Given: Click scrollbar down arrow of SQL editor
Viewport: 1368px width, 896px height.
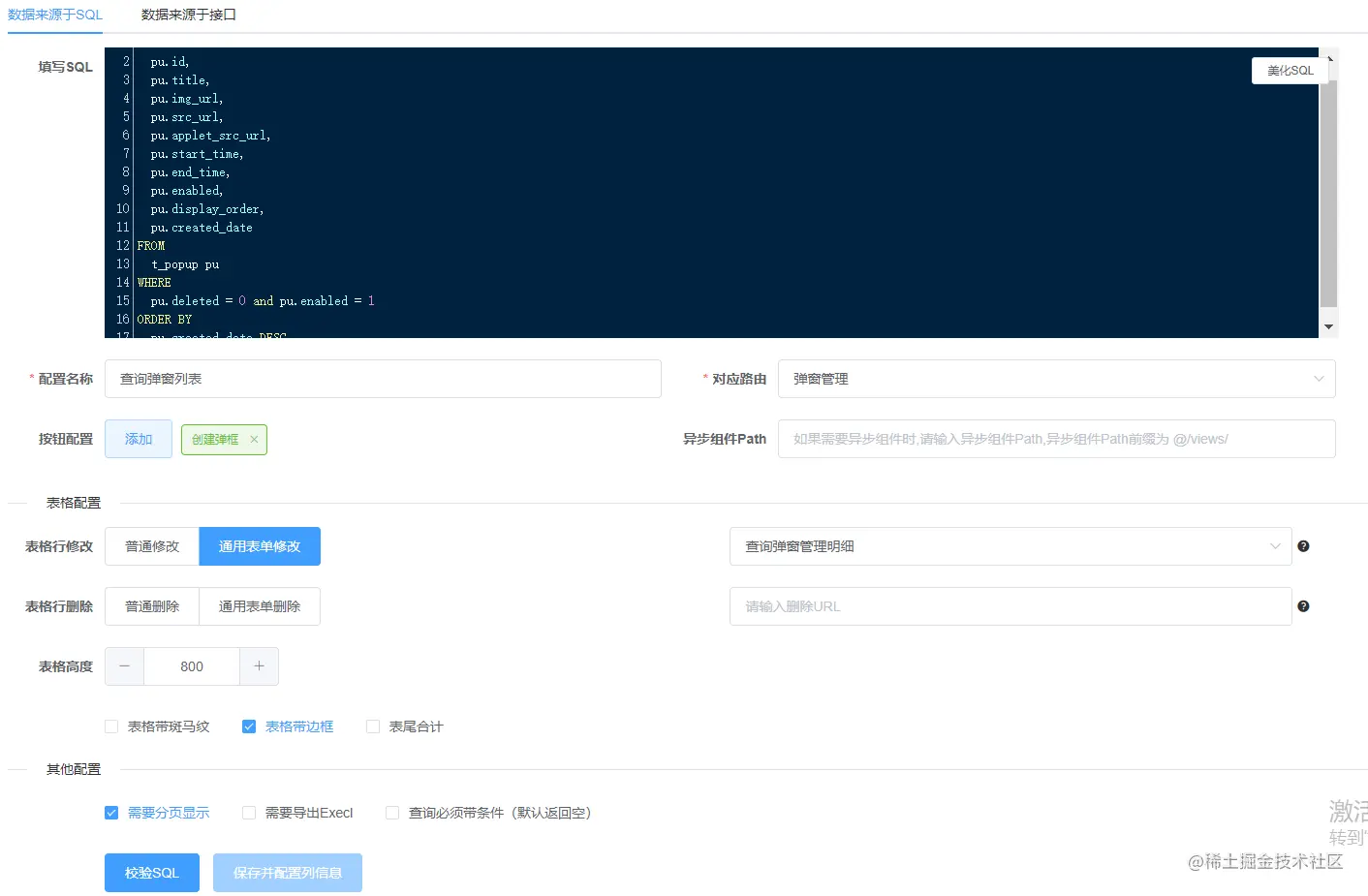Looking at the screenshot, I should coord(1328,327).
